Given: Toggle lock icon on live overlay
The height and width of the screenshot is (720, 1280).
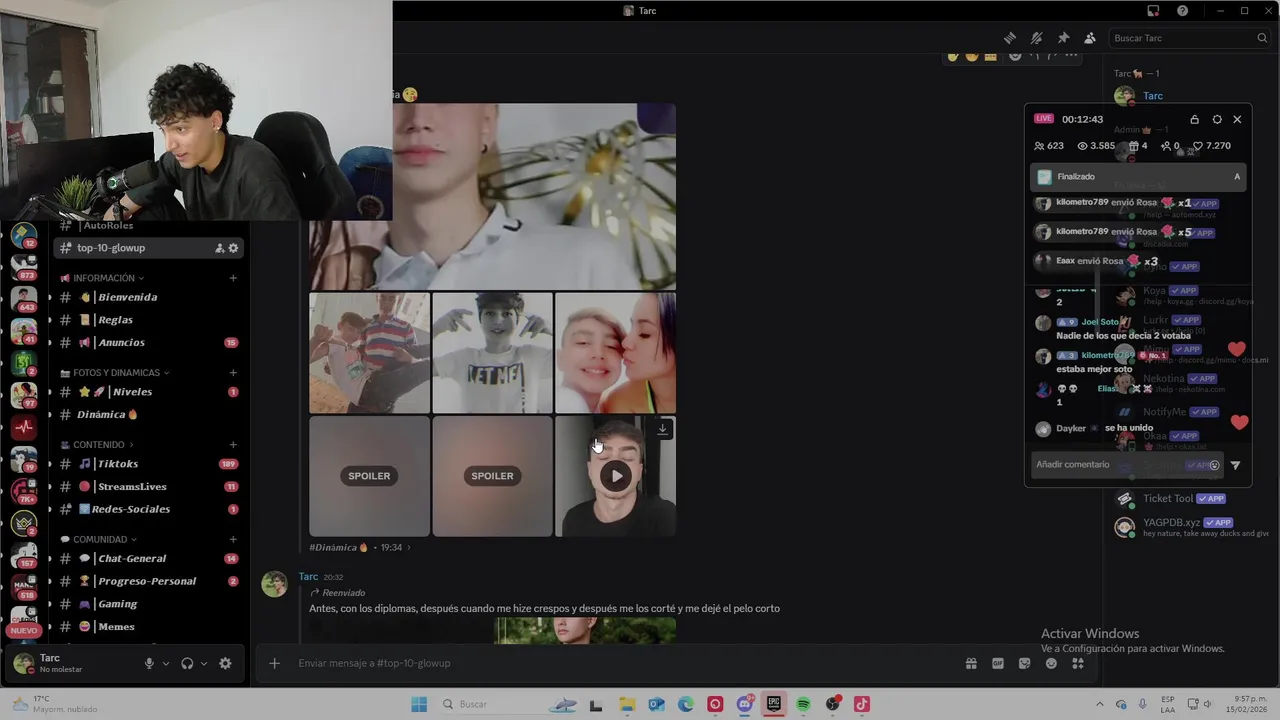Looking at the screenshot, I should click(1194, 119).
